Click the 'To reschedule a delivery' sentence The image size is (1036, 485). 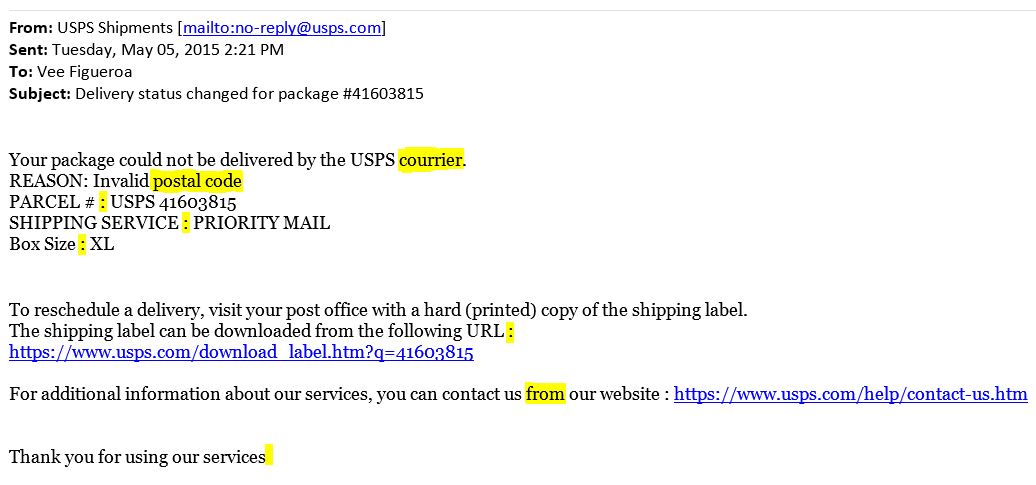pyautogui.click(x=378, y=310)
